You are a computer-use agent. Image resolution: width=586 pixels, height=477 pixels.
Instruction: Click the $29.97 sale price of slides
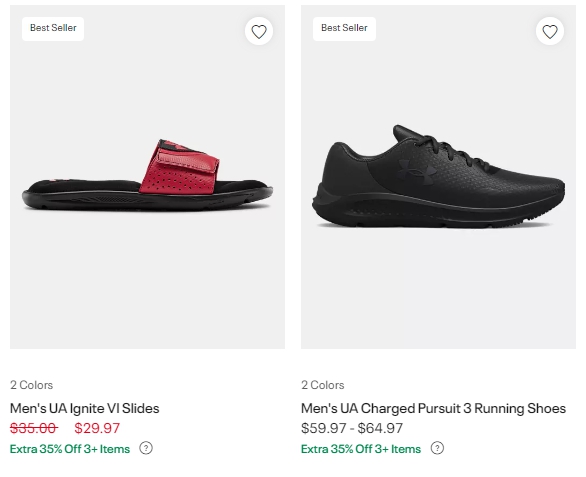pyautogui.click(x=97, y=428)
